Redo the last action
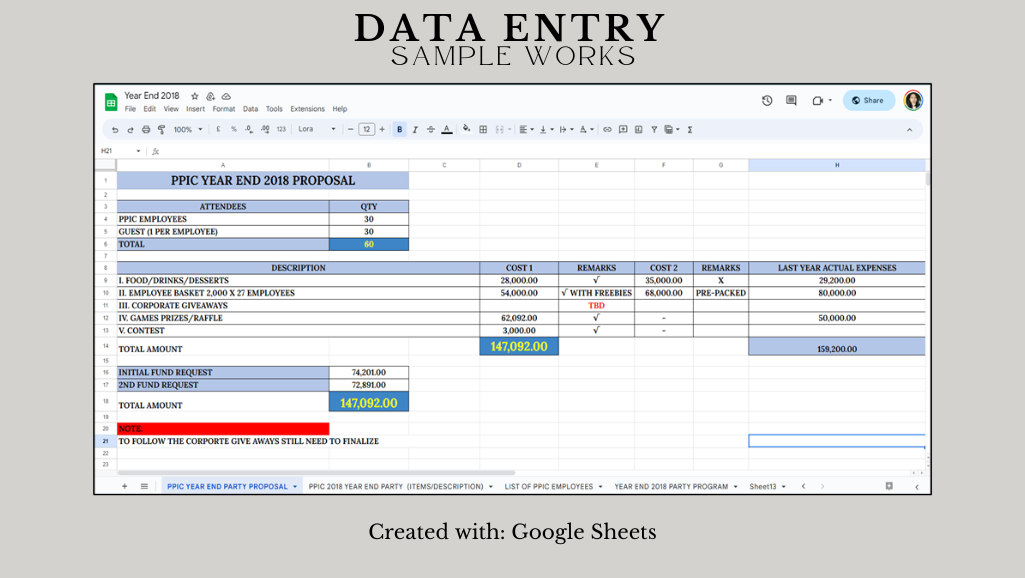Screen dimensions: 1025x578 pyautogui.click(x=130, y=129)
